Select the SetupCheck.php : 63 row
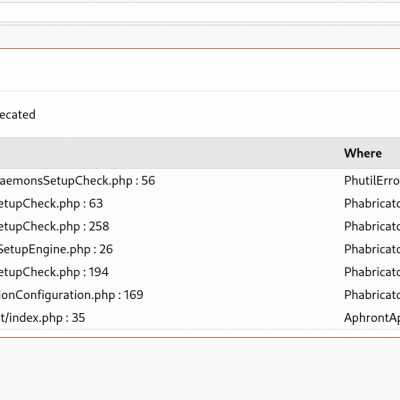400x400 pixels. [x=51, y=204]
